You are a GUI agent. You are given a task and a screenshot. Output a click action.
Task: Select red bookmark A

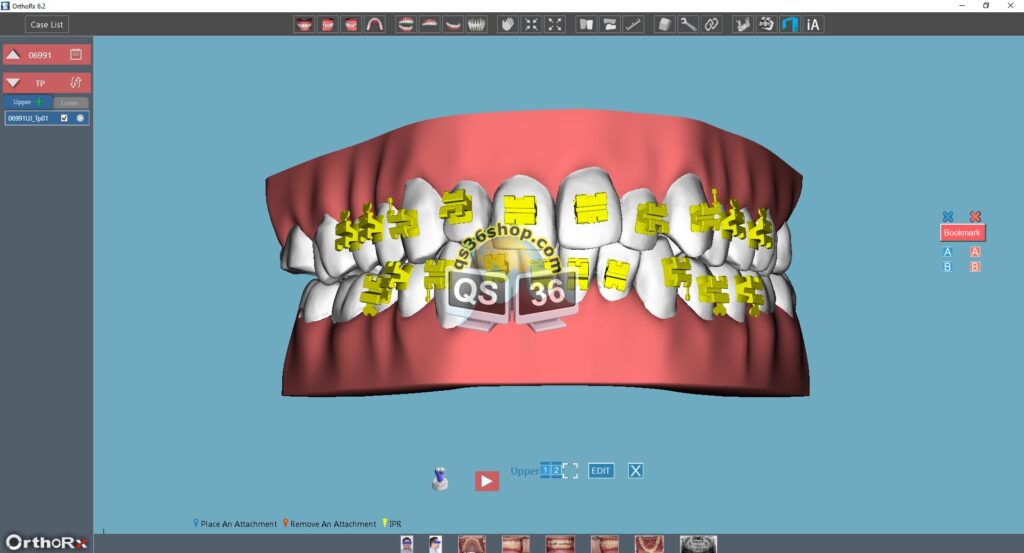[x=975, y=251]
